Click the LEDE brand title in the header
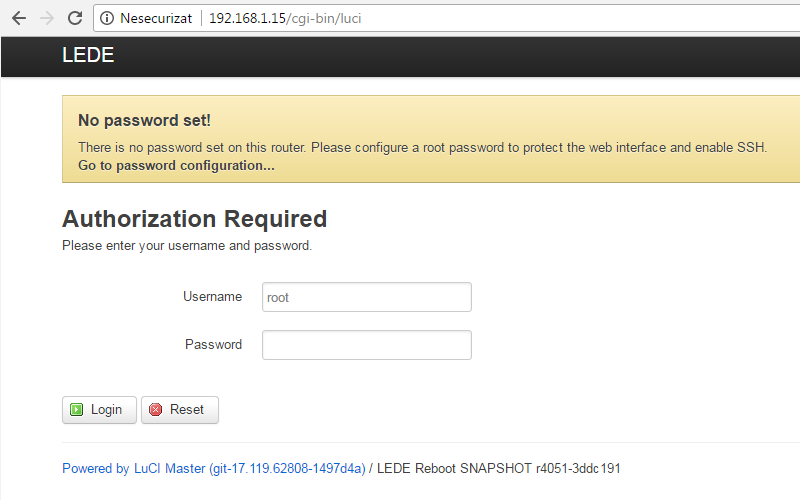The image size is (800, 500). (x=88, y=55)
